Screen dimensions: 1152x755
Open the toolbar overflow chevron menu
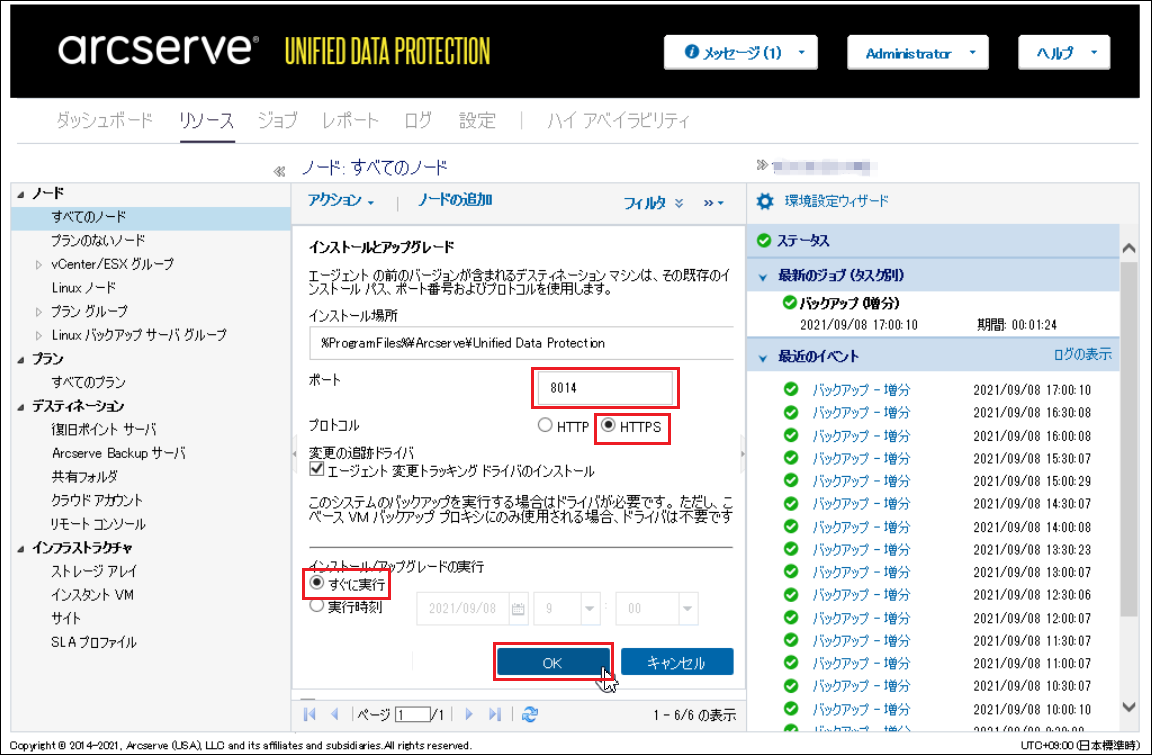click(x=713, y=203)
